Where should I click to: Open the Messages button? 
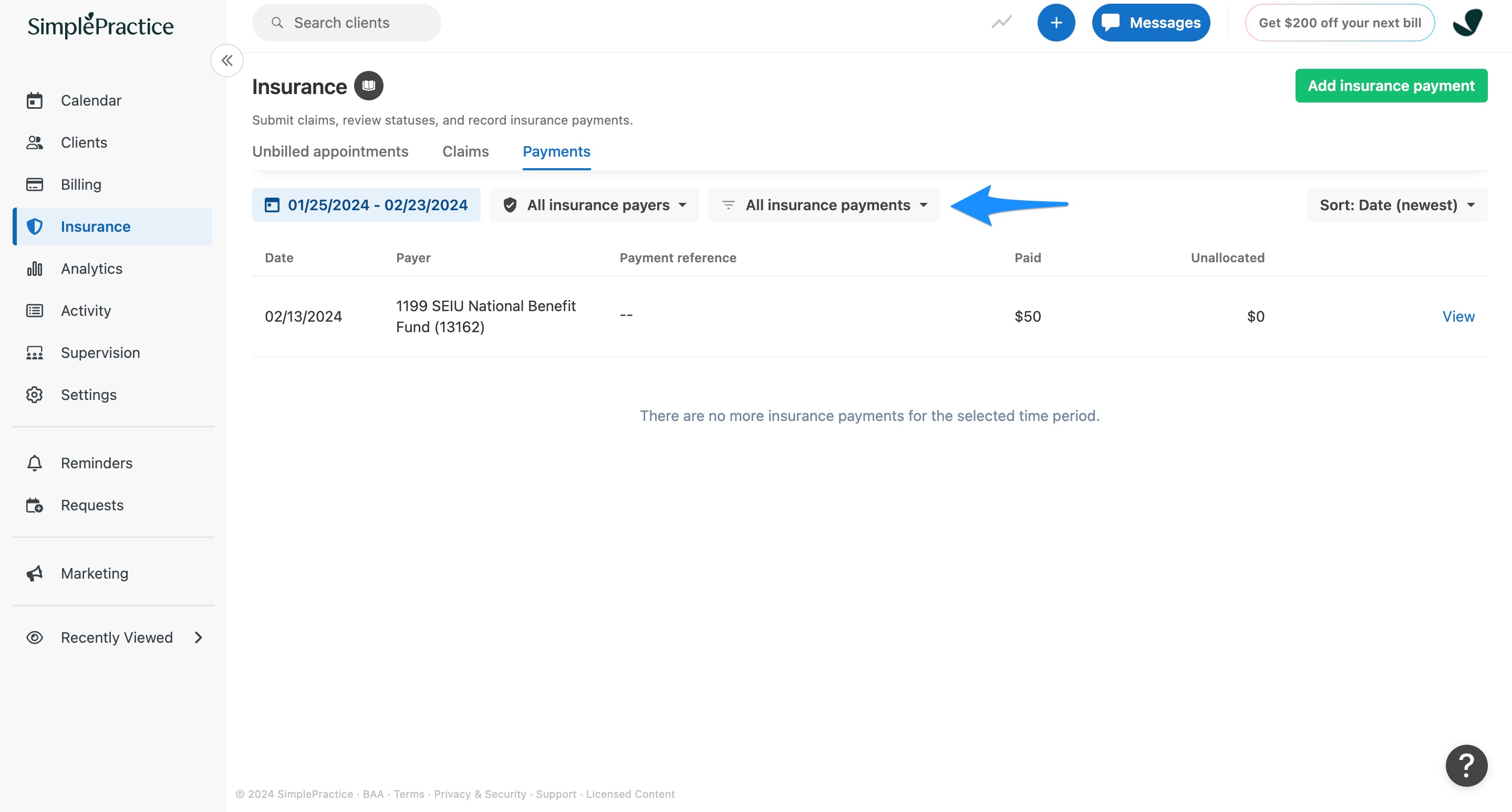1151,23
